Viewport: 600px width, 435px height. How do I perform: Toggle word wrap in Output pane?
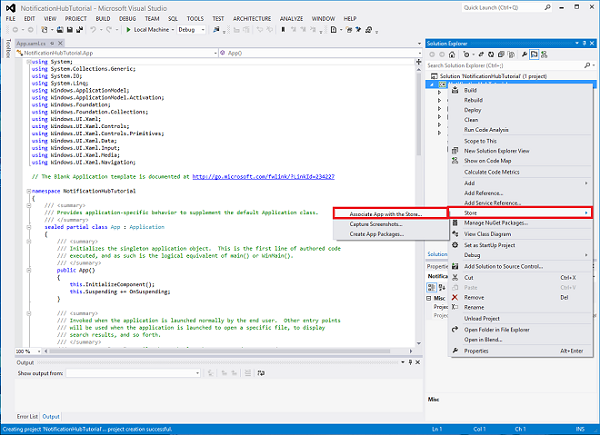coord(261,373)
